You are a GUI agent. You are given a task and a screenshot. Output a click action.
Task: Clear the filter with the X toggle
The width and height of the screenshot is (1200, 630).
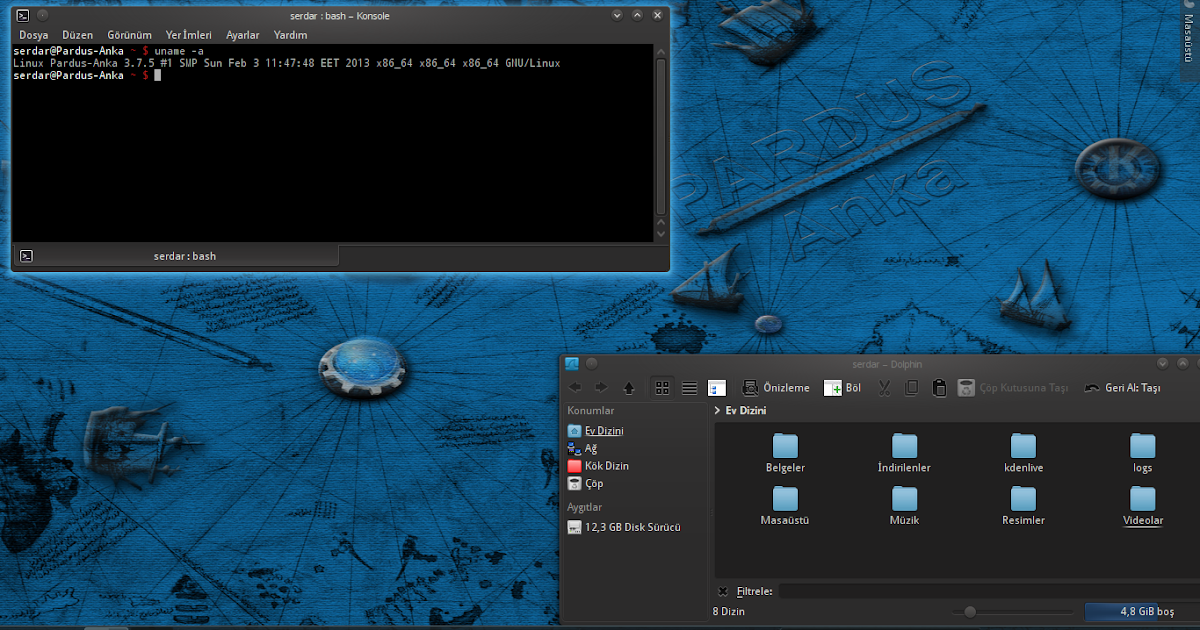pyautogui.click(x=722, y=591)
